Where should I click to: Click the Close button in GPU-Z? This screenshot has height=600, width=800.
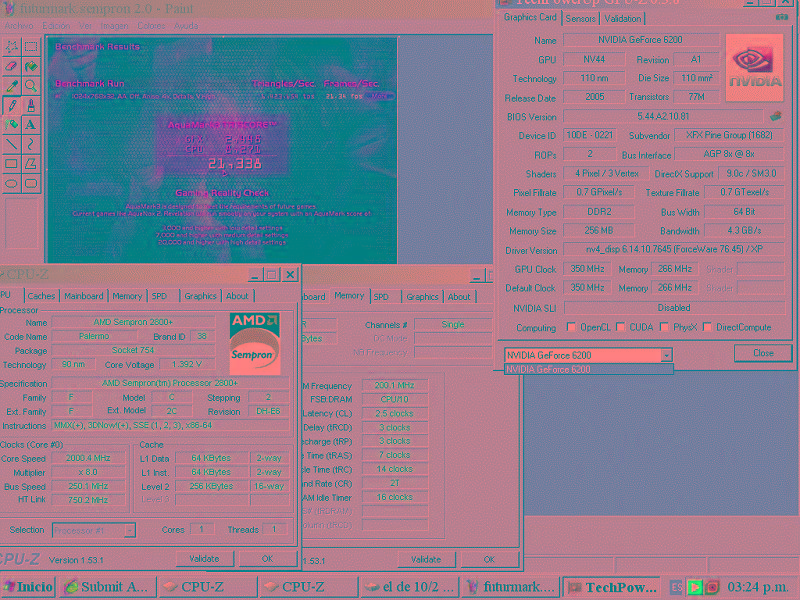coord(763,353)
